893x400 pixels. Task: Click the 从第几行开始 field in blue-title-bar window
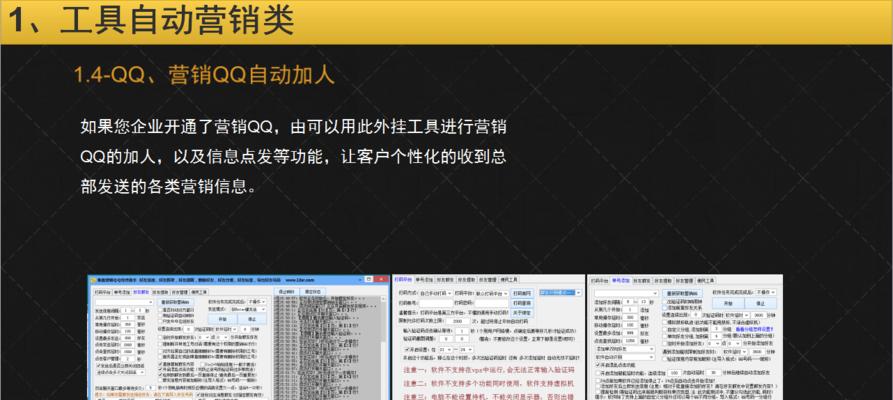(127, 317)
